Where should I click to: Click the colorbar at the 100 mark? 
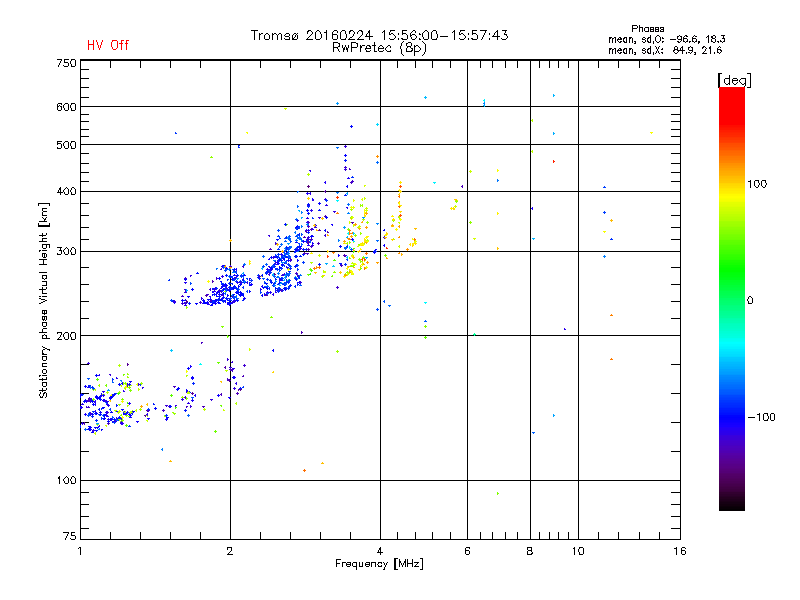[x=732, y=184]
